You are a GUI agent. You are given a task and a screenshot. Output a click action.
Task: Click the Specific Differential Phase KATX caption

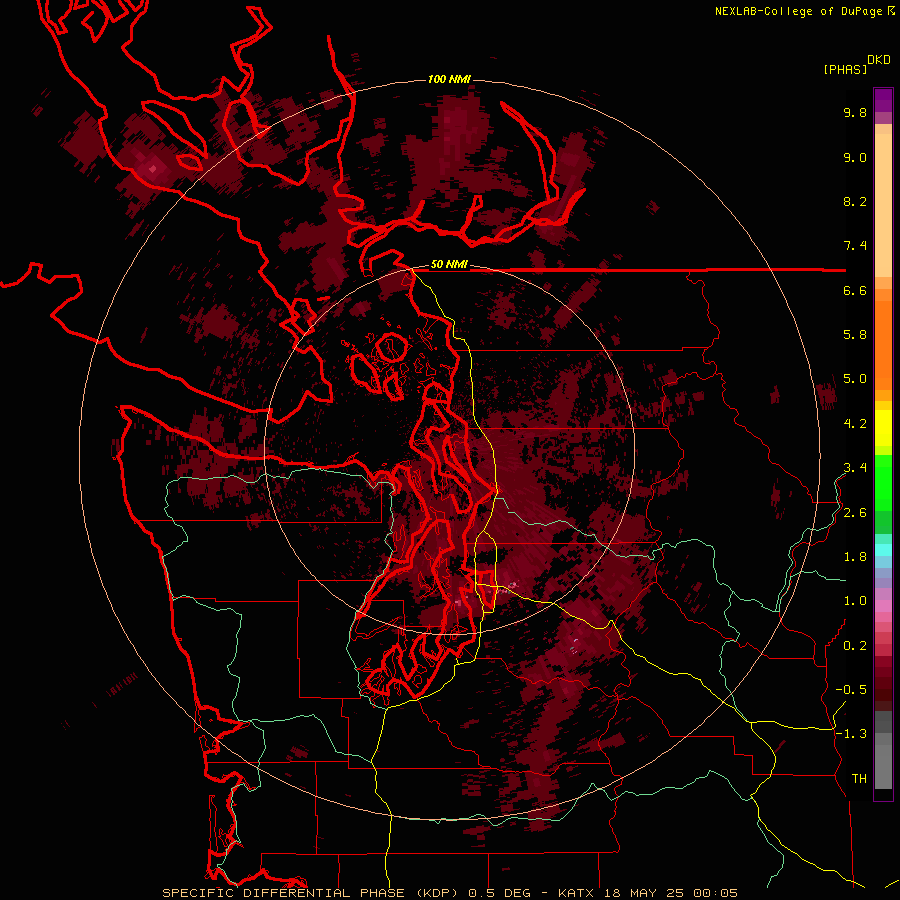pos(449,893)
